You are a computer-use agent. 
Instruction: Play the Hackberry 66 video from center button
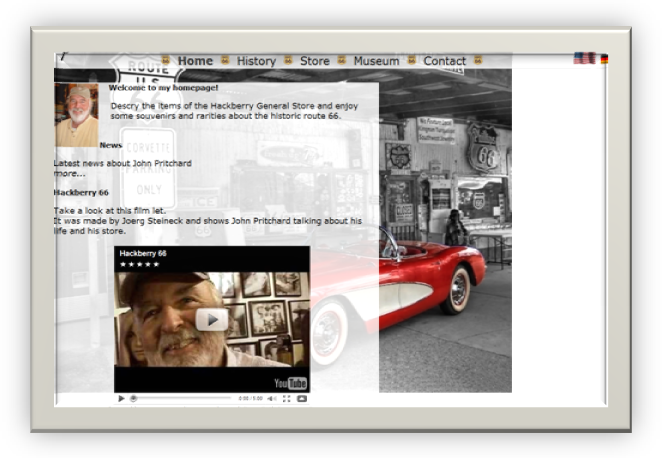click(211, 319)
